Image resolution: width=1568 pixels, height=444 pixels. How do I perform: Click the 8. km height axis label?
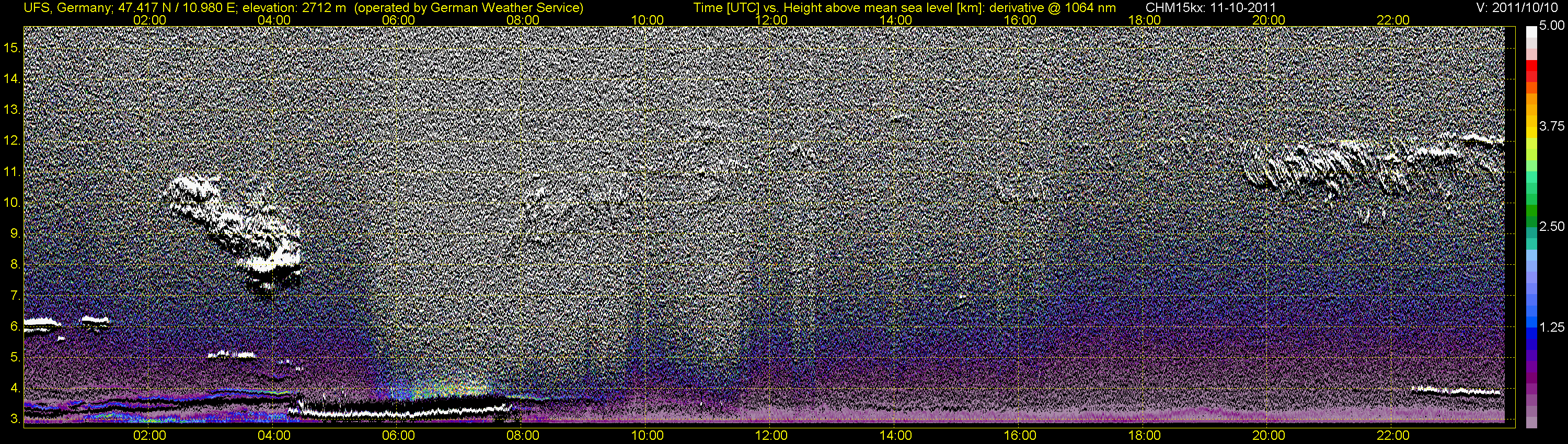[x=15, y=265]
